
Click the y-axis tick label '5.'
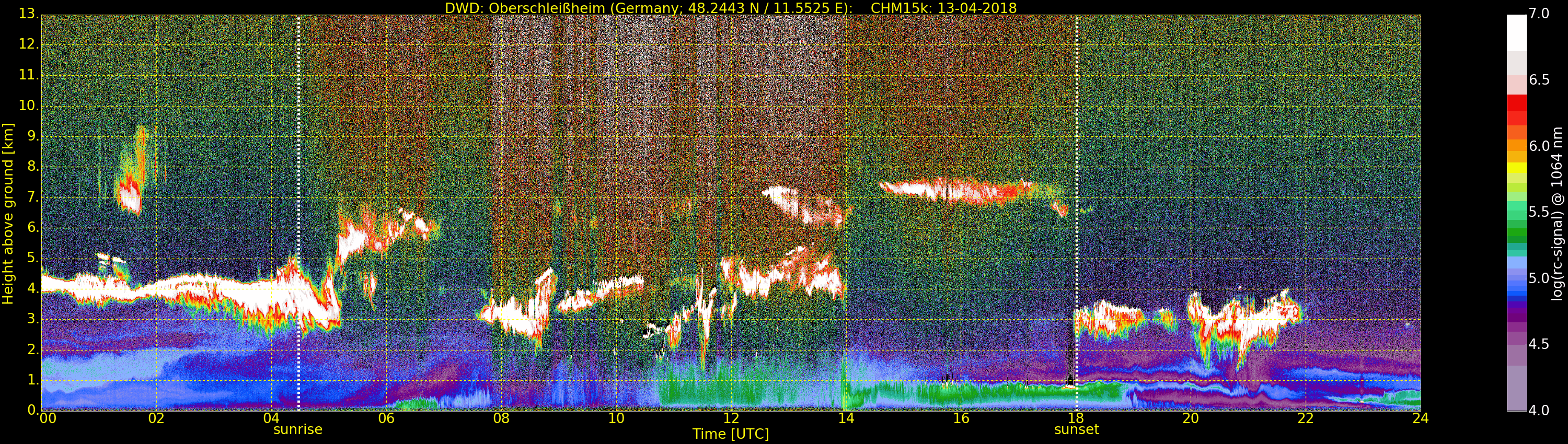point(32,258)
